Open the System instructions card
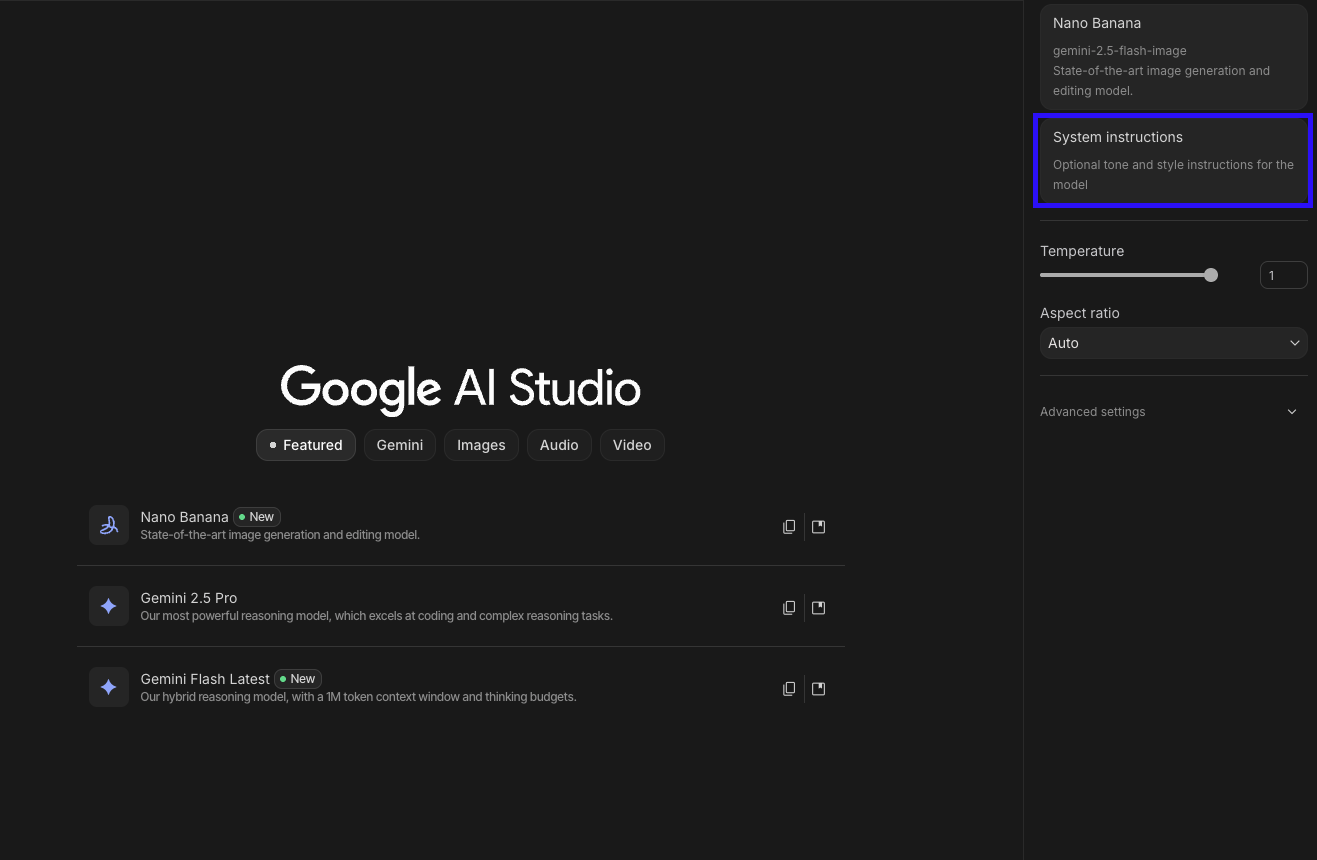 [x=1174, y=161]
